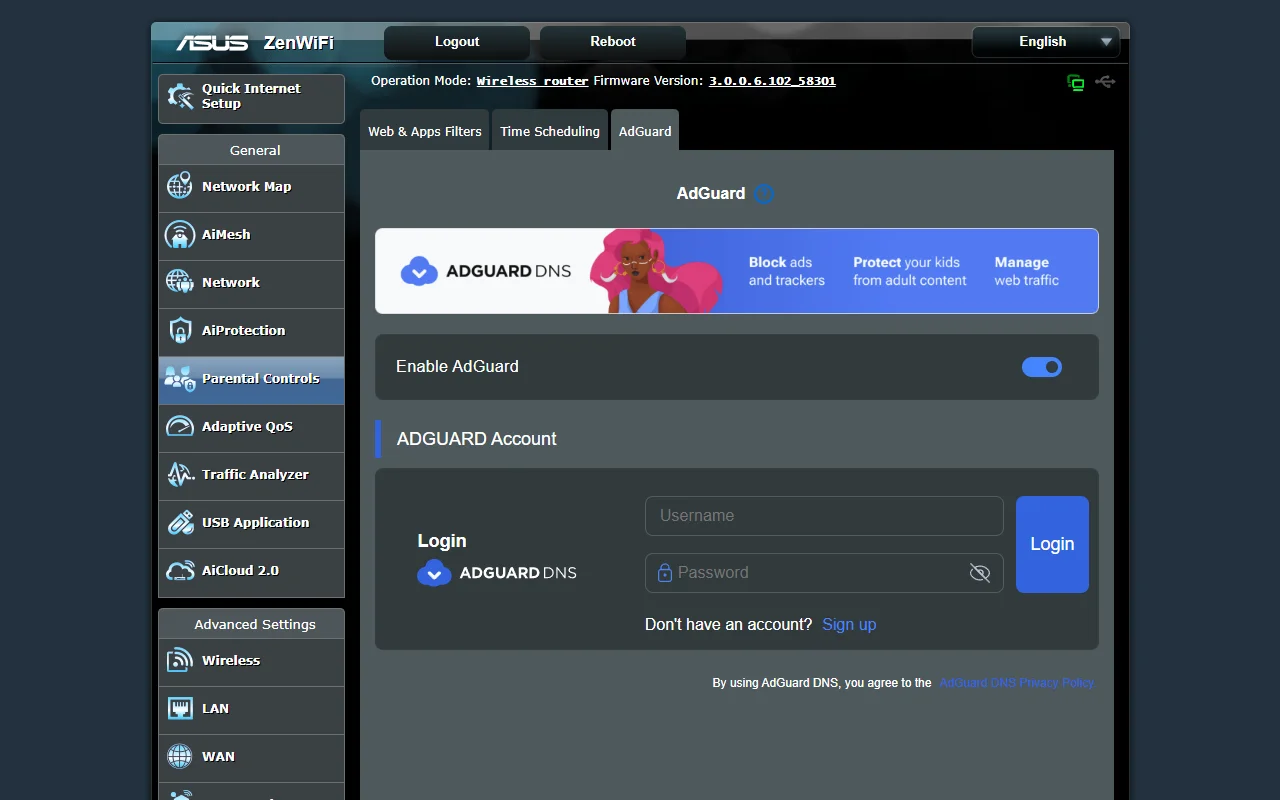Image resolution: width=1280 pixels, height=800 pixels.
Task: Open the Web & Apps Filters tab
Action: point(424,130)
